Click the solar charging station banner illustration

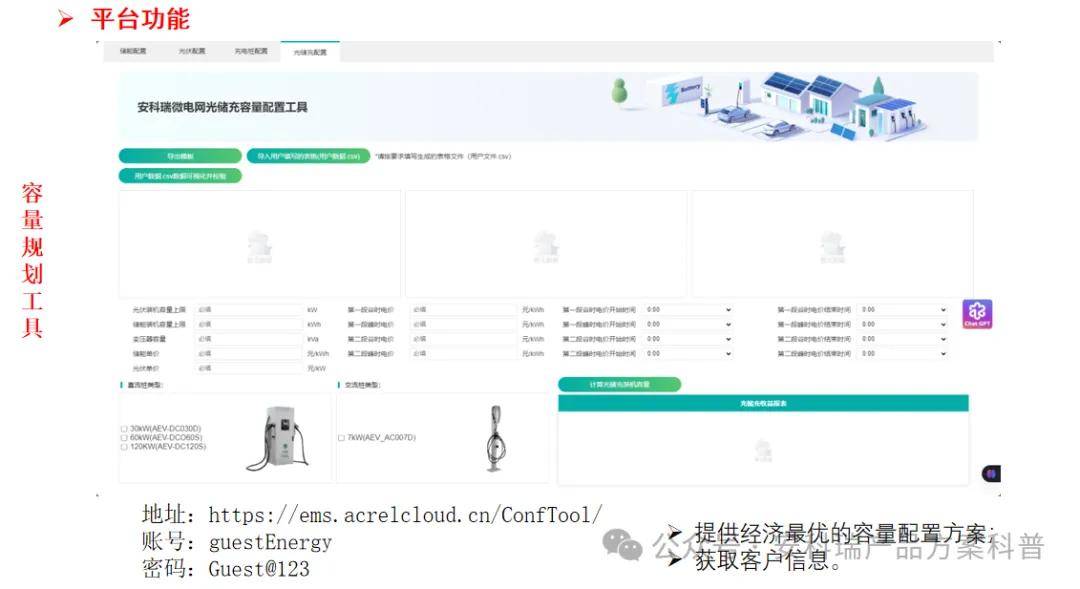coord(768,107)
